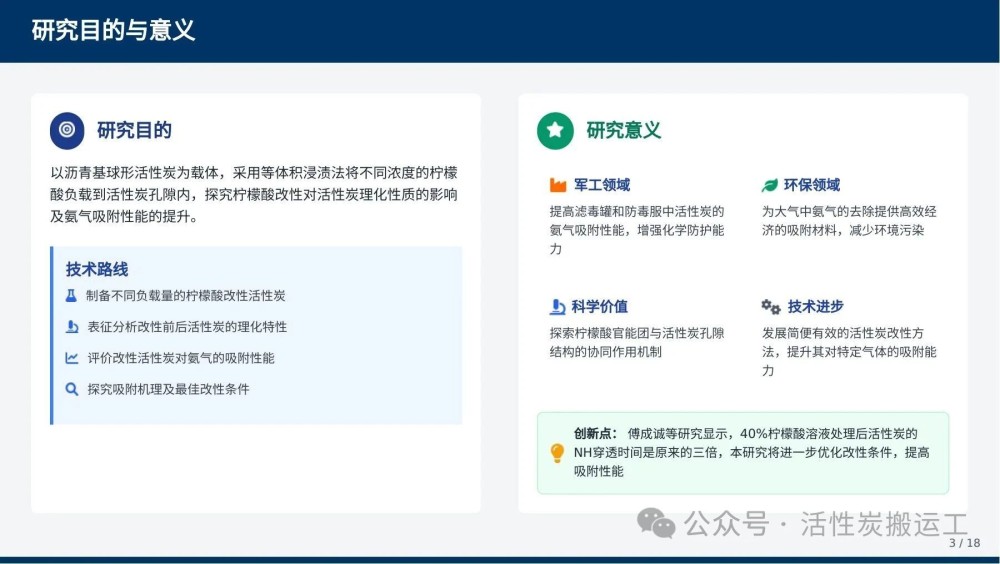Click the line chart icon before 评价改性活性炭
The image size is (1000, 564).
coord(72,358)
